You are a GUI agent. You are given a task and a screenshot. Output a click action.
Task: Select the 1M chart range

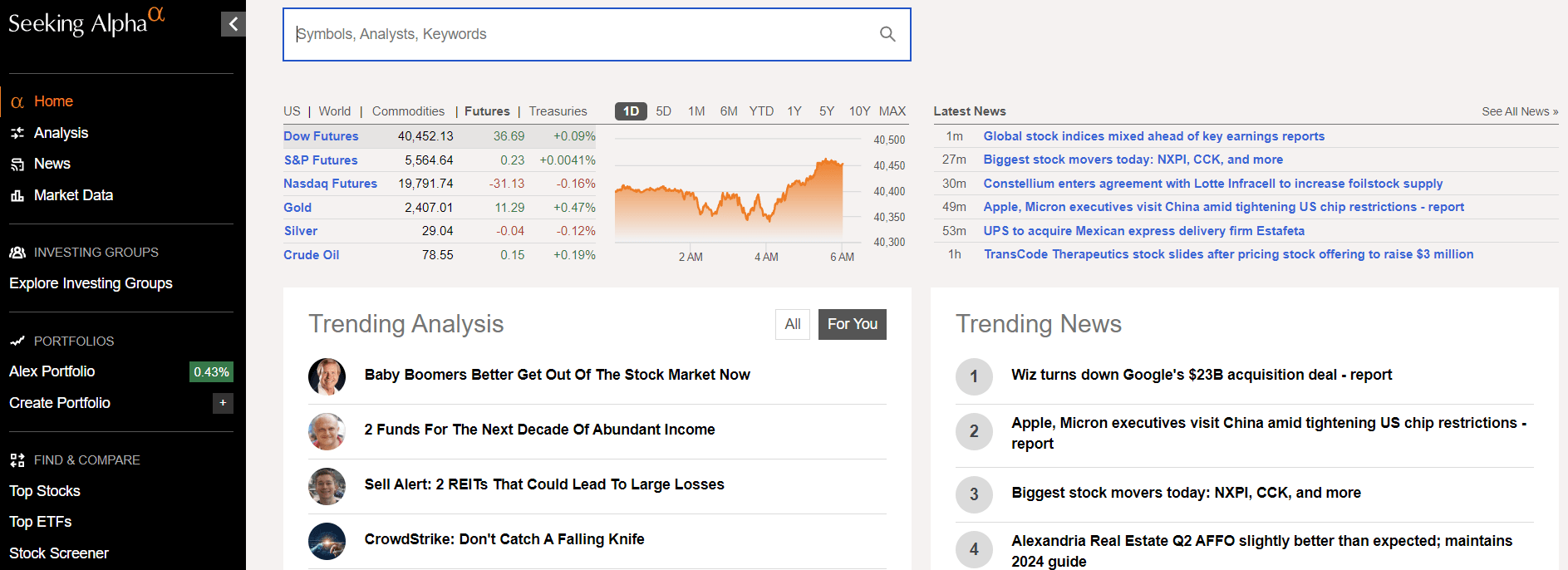[x=696, y=111]
